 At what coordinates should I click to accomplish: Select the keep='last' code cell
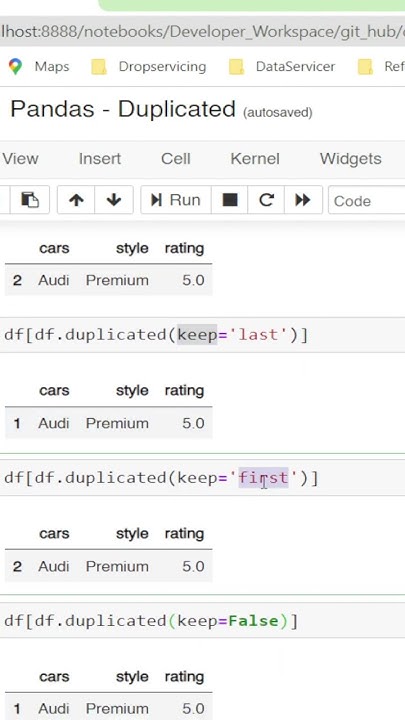click(202, 335)
